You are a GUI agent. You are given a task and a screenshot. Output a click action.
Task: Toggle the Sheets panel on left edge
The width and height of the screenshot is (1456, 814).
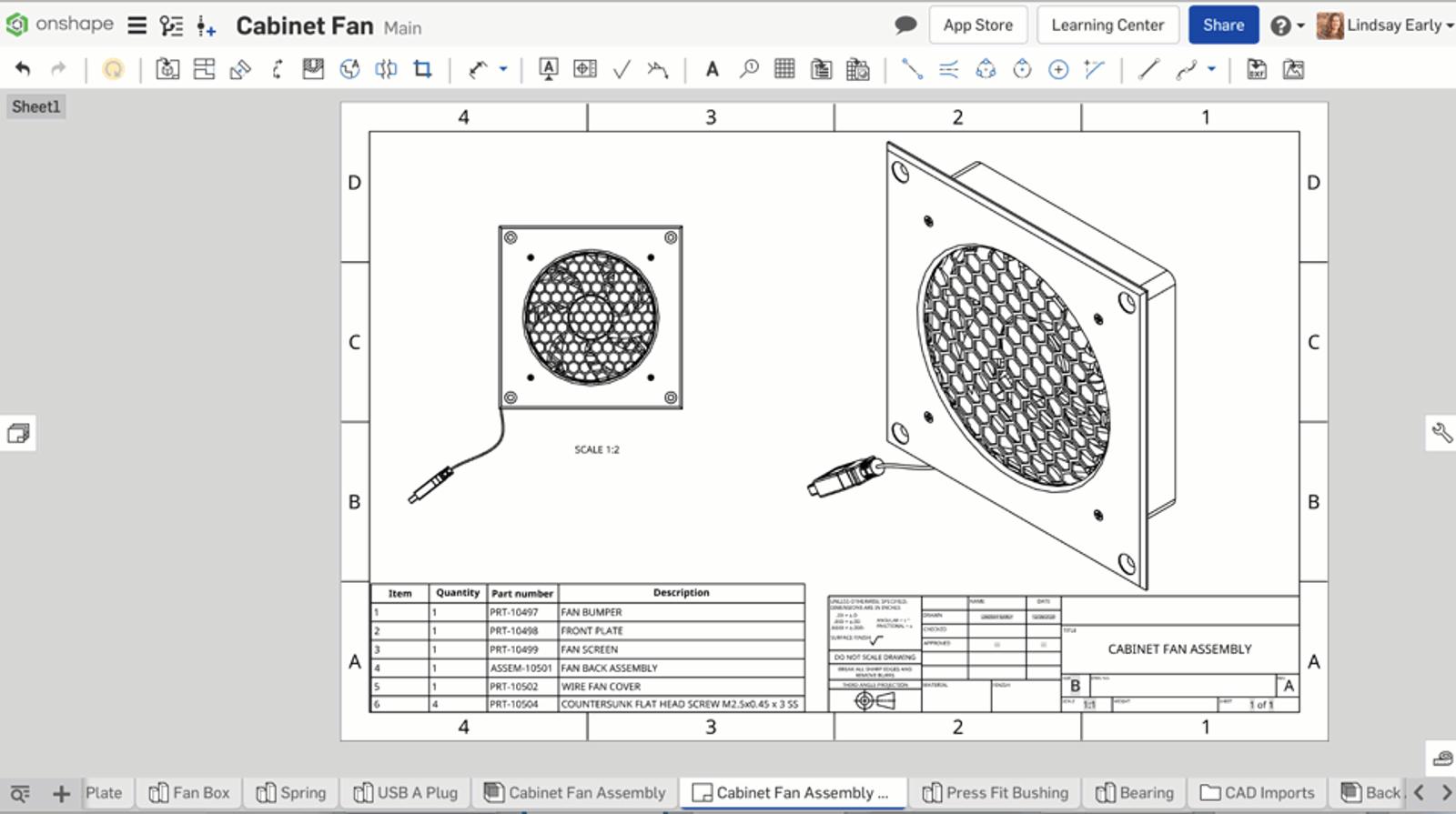click(18, 433)
